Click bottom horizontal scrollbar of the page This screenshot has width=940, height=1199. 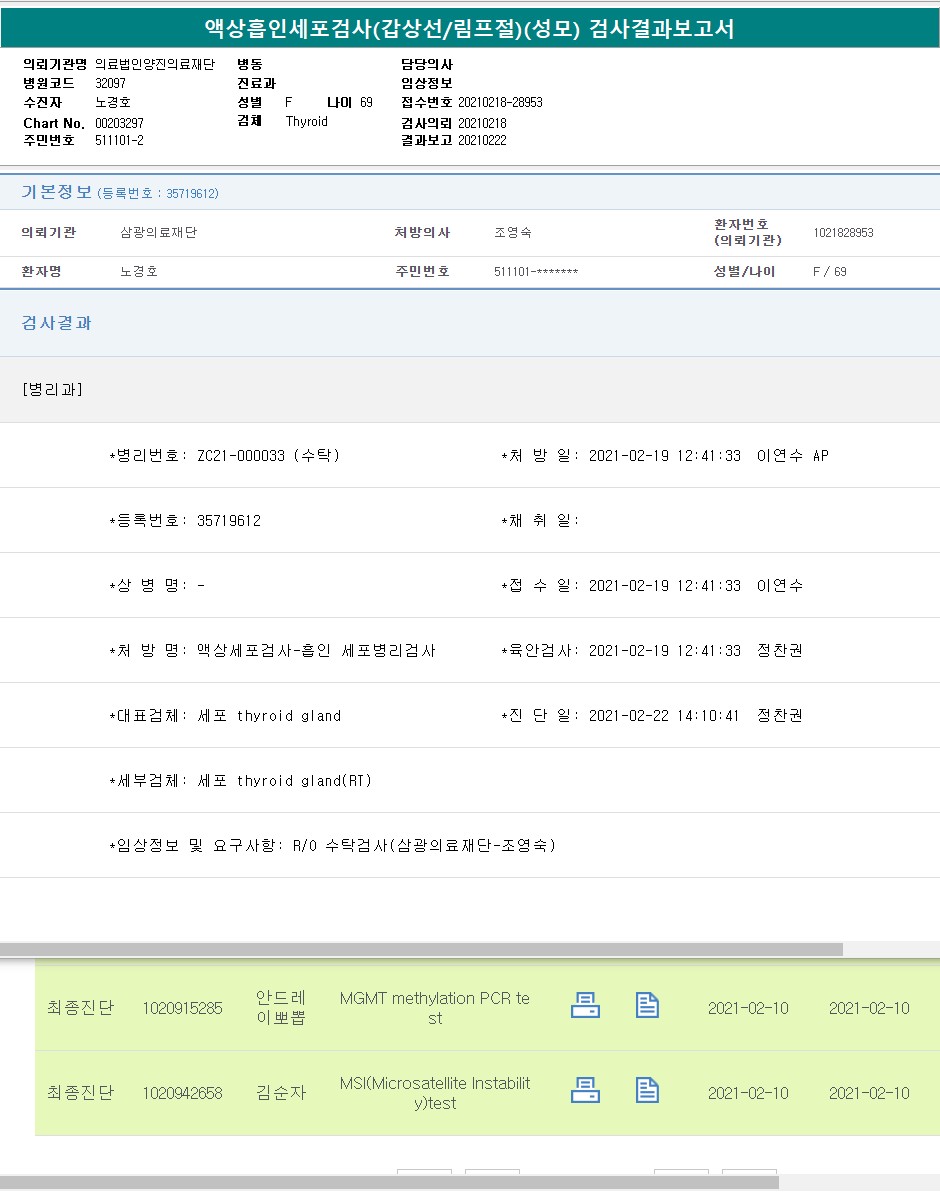click(388, 1183)
